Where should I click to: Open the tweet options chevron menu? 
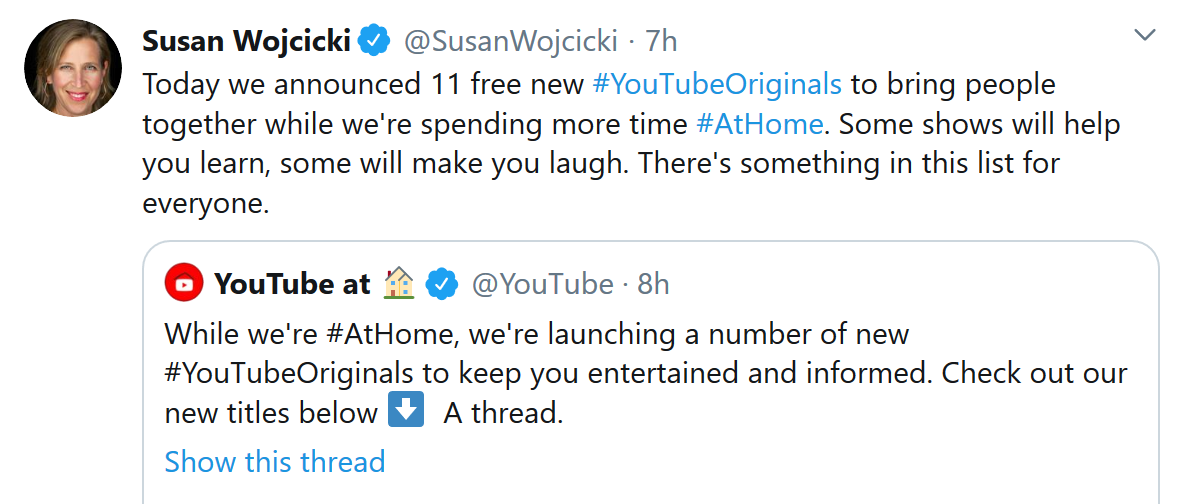pos(1145,37)
